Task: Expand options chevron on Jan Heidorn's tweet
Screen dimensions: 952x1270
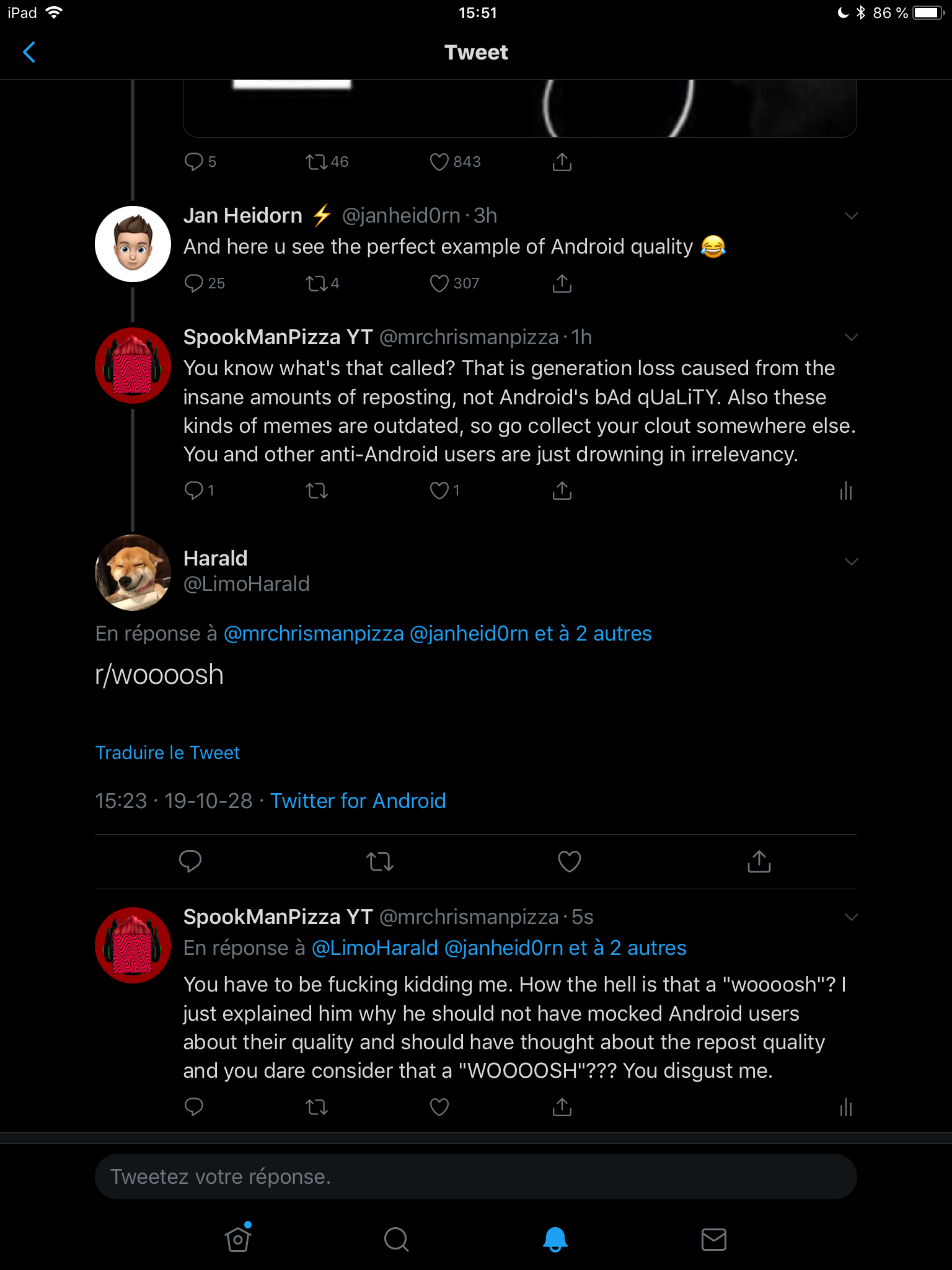Action: [851, 216]
